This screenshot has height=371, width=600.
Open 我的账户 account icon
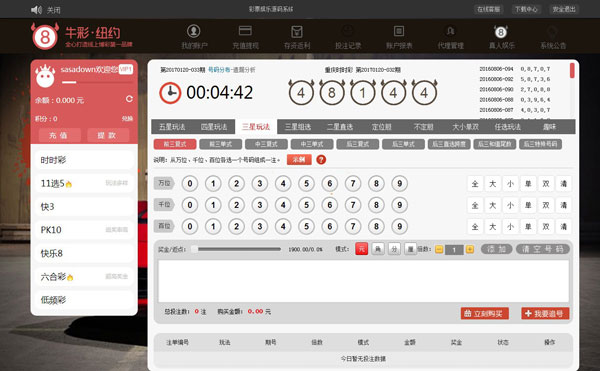(x=194, y=31)
